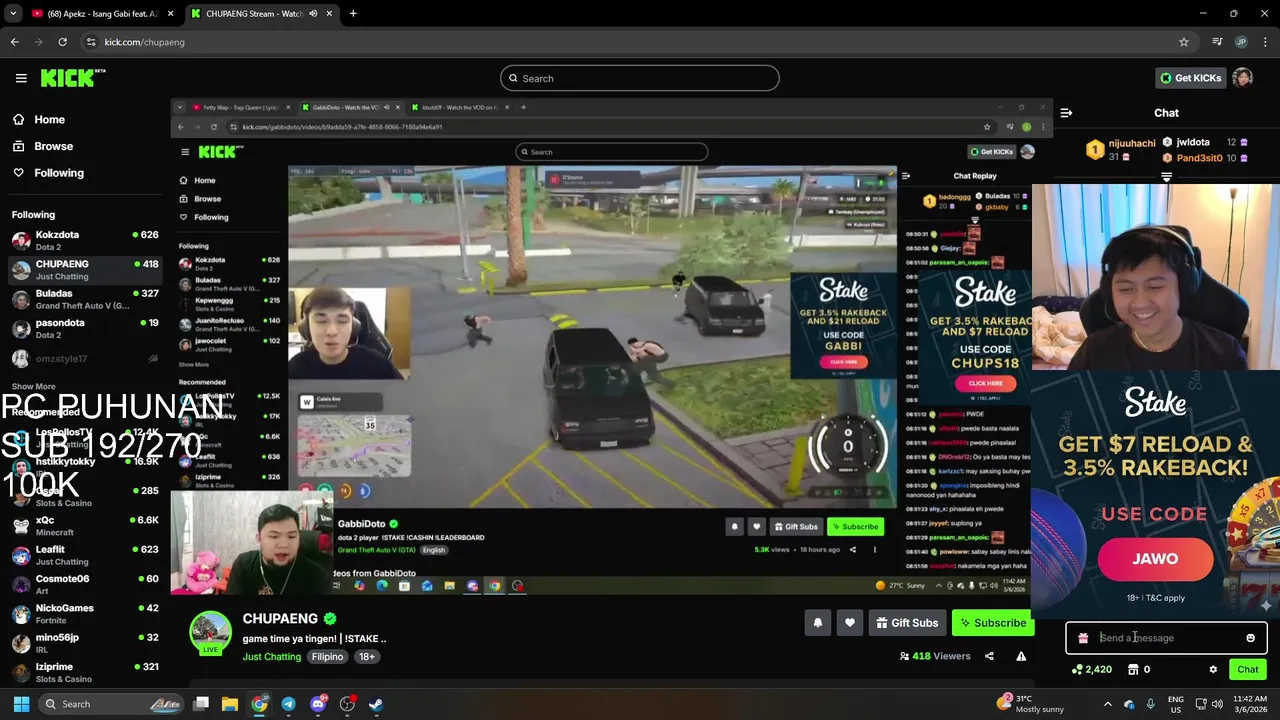Image resolution: width=1280 pixels, height=720 pixels.
Task: Show hidden system tray icons
Action: [x=1110, y=704]
